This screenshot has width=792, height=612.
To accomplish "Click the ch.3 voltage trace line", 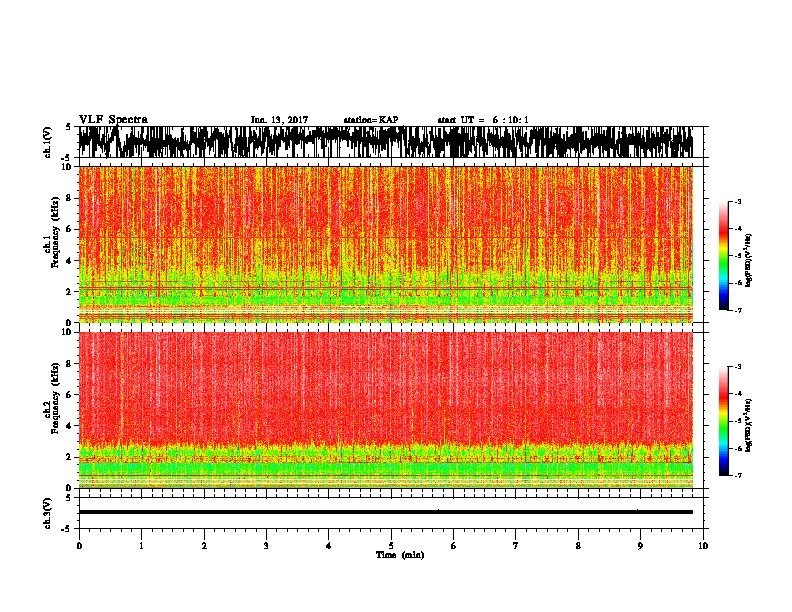I will [x=385, y=512].
